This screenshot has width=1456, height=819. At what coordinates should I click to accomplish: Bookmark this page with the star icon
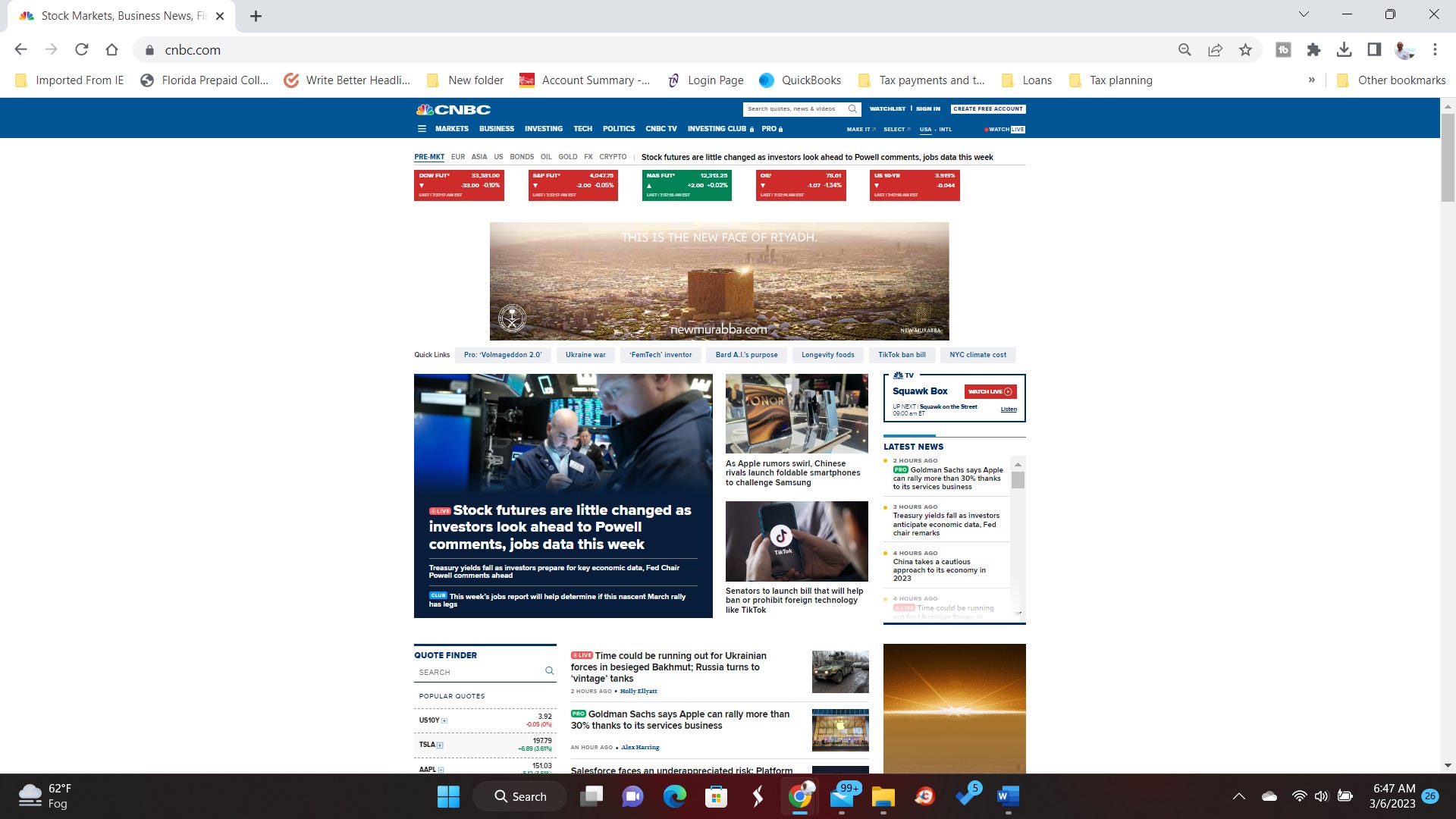(1245, 49)
